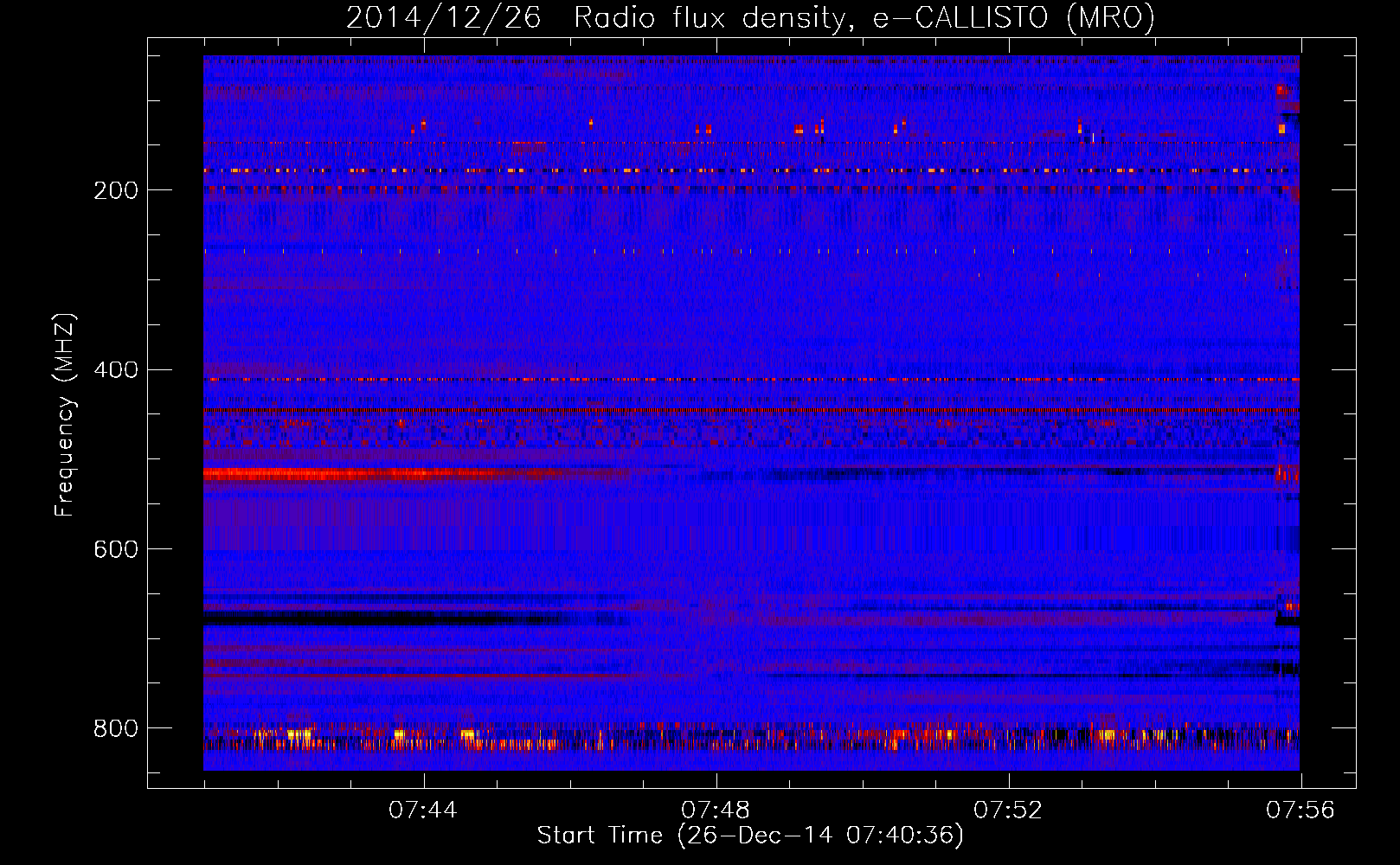This screenshot has width=1400, height=865.
Task: Click the 'Frequency (MHZ)' axis label
Action: [65, 415]
